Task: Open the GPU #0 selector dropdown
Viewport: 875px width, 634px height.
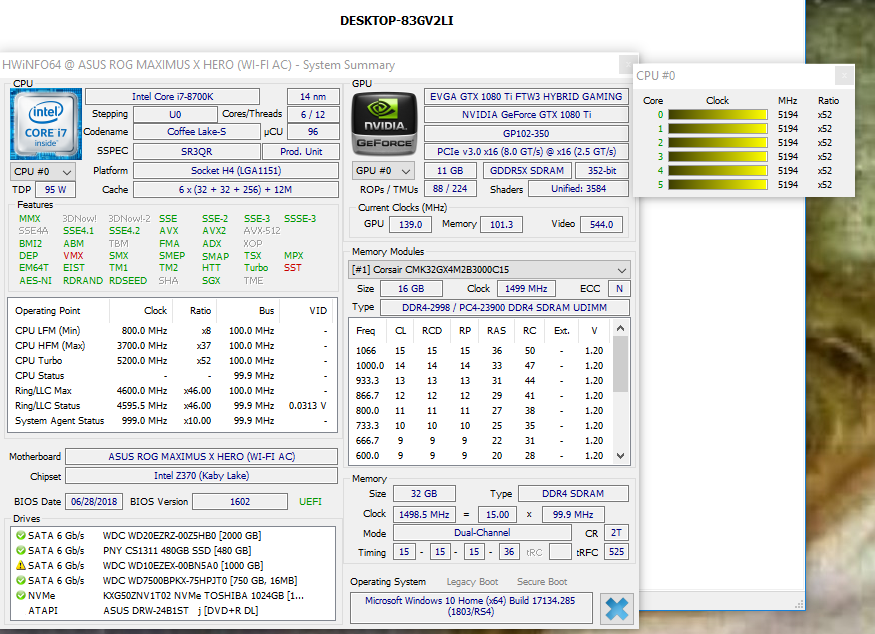Action: 384,171
